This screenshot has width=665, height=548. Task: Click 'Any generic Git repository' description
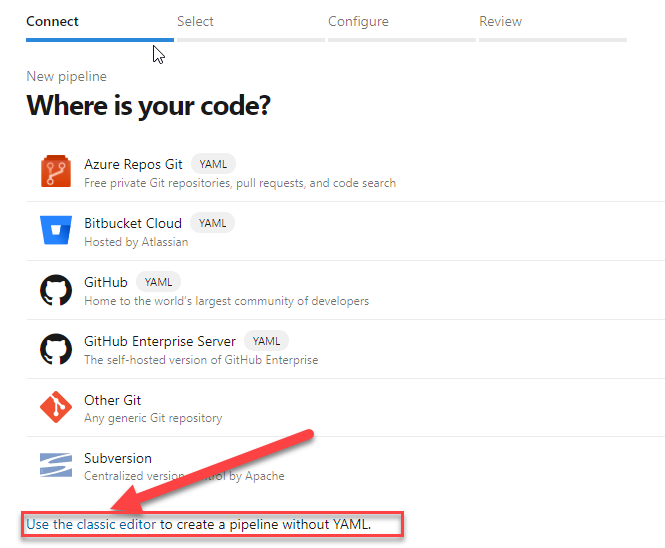tap(153, 418)
